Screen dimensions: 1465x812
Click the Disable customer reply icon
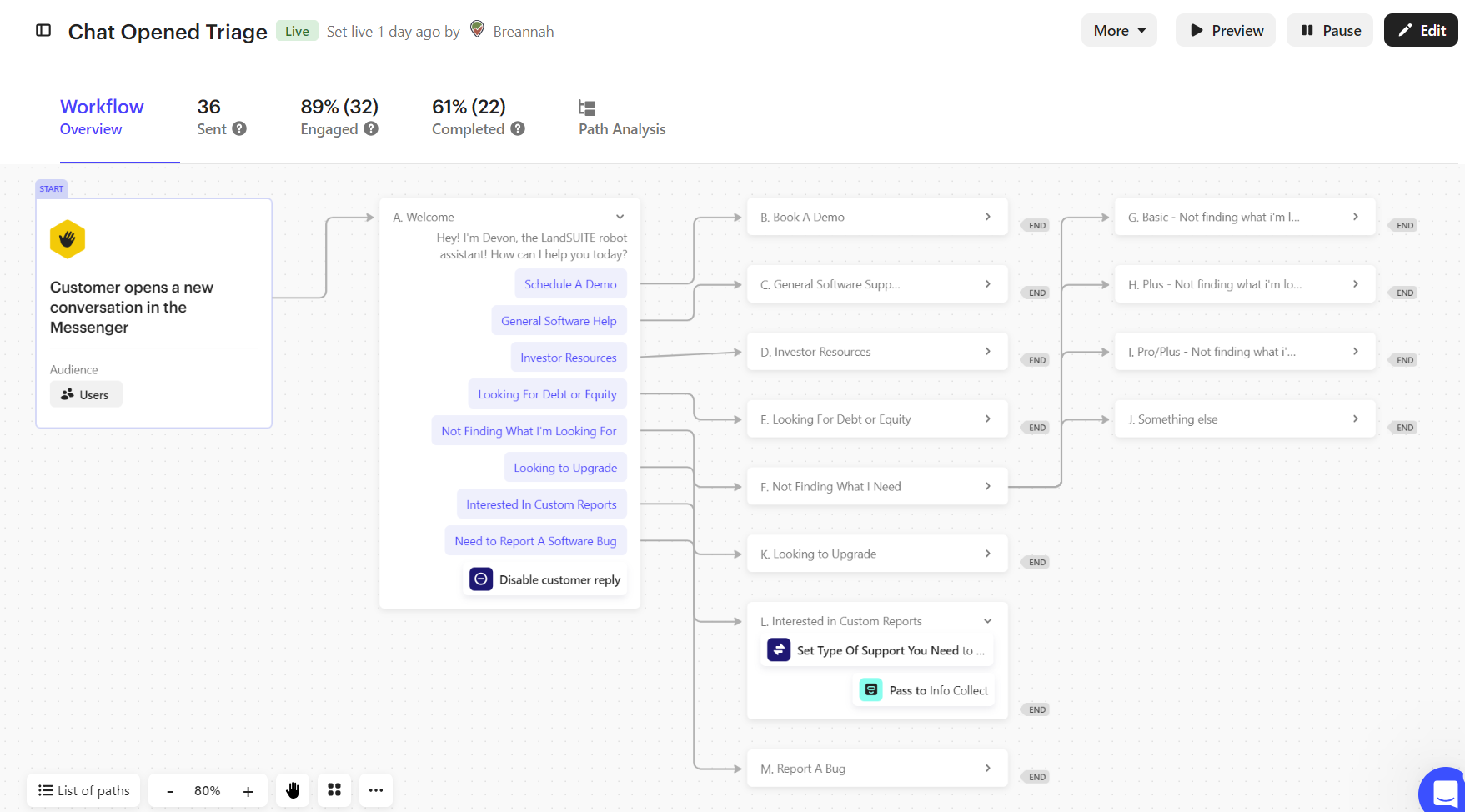click(481, 579)
